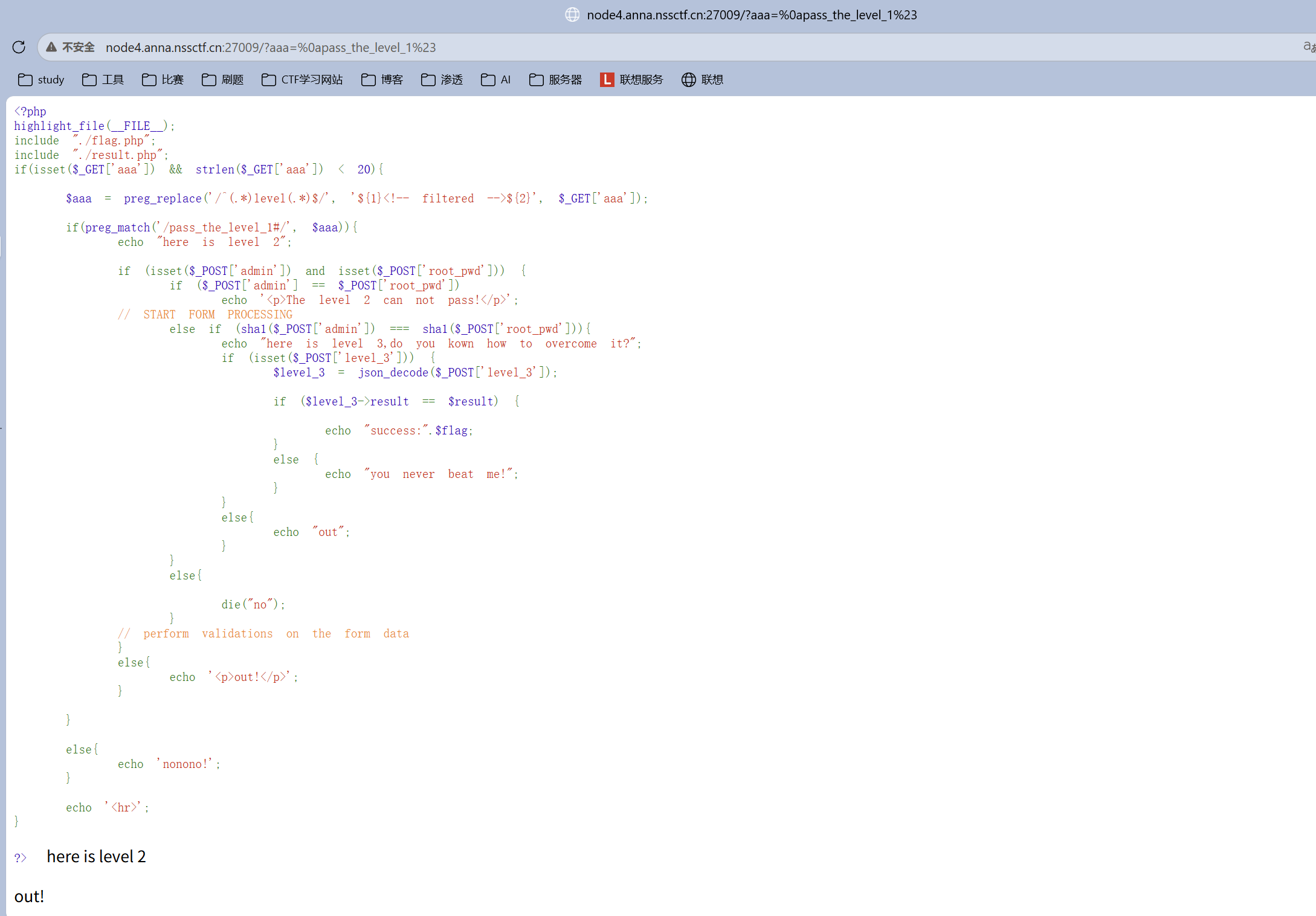Open the 渗透 bookmarks folder
Viewport: 1316px width, 916px height.
coord(442,80)
